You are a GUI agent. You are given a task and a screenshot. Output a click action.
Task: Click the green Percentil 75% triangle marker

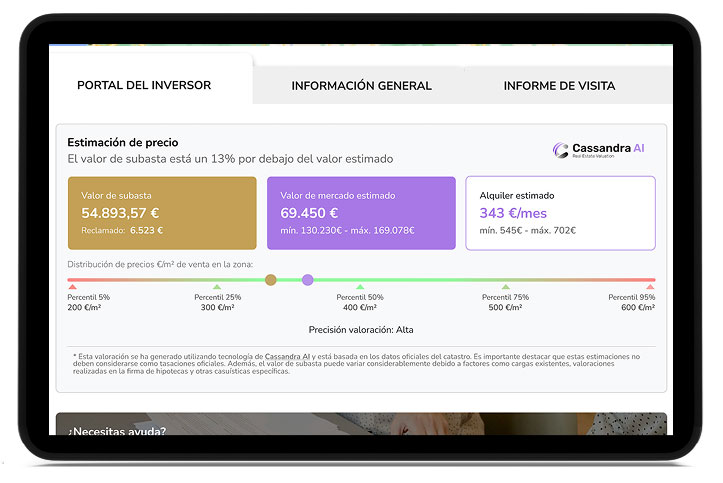coord(505,288)
